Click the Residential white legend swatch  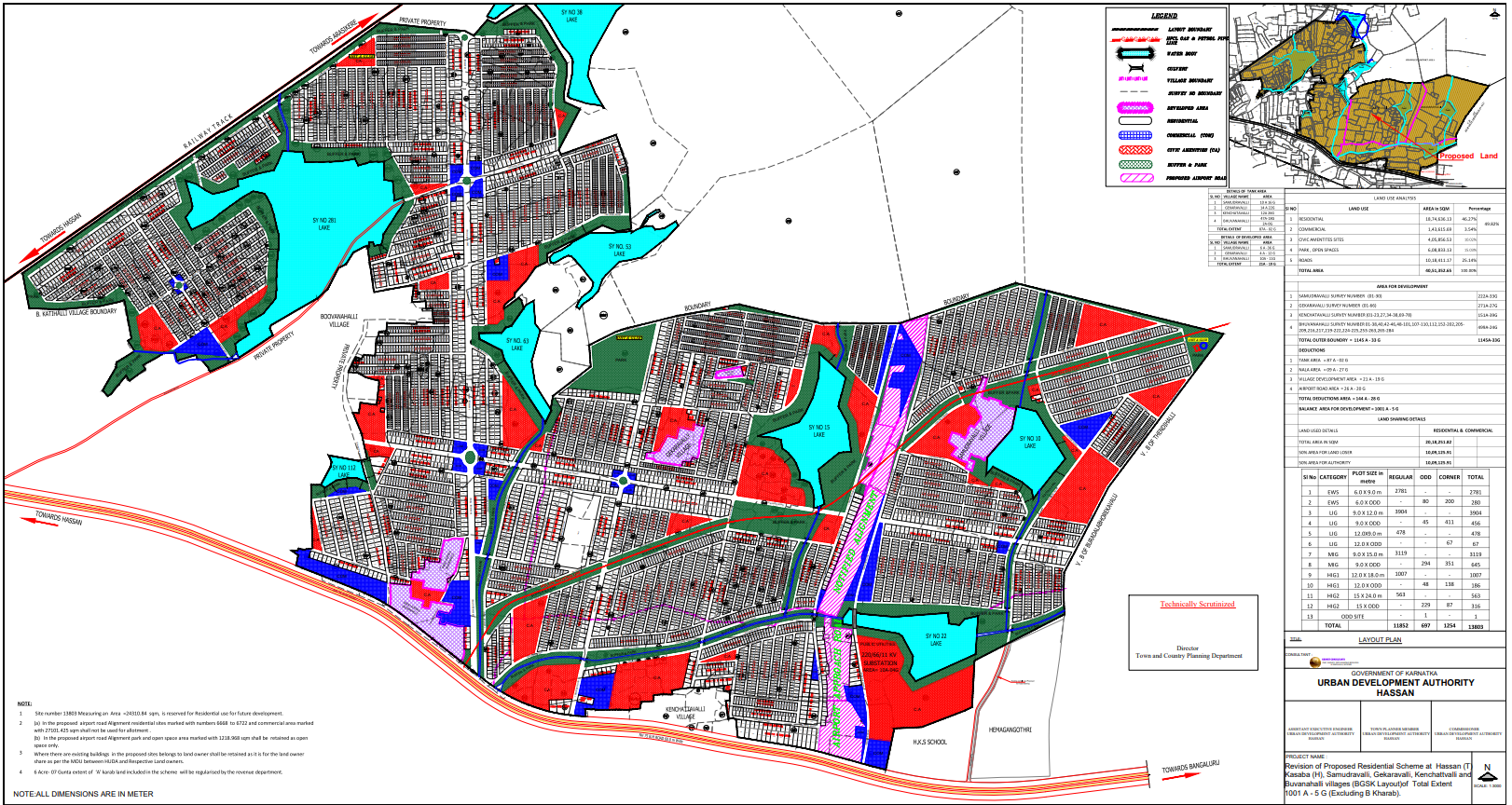coord(1135,120)
